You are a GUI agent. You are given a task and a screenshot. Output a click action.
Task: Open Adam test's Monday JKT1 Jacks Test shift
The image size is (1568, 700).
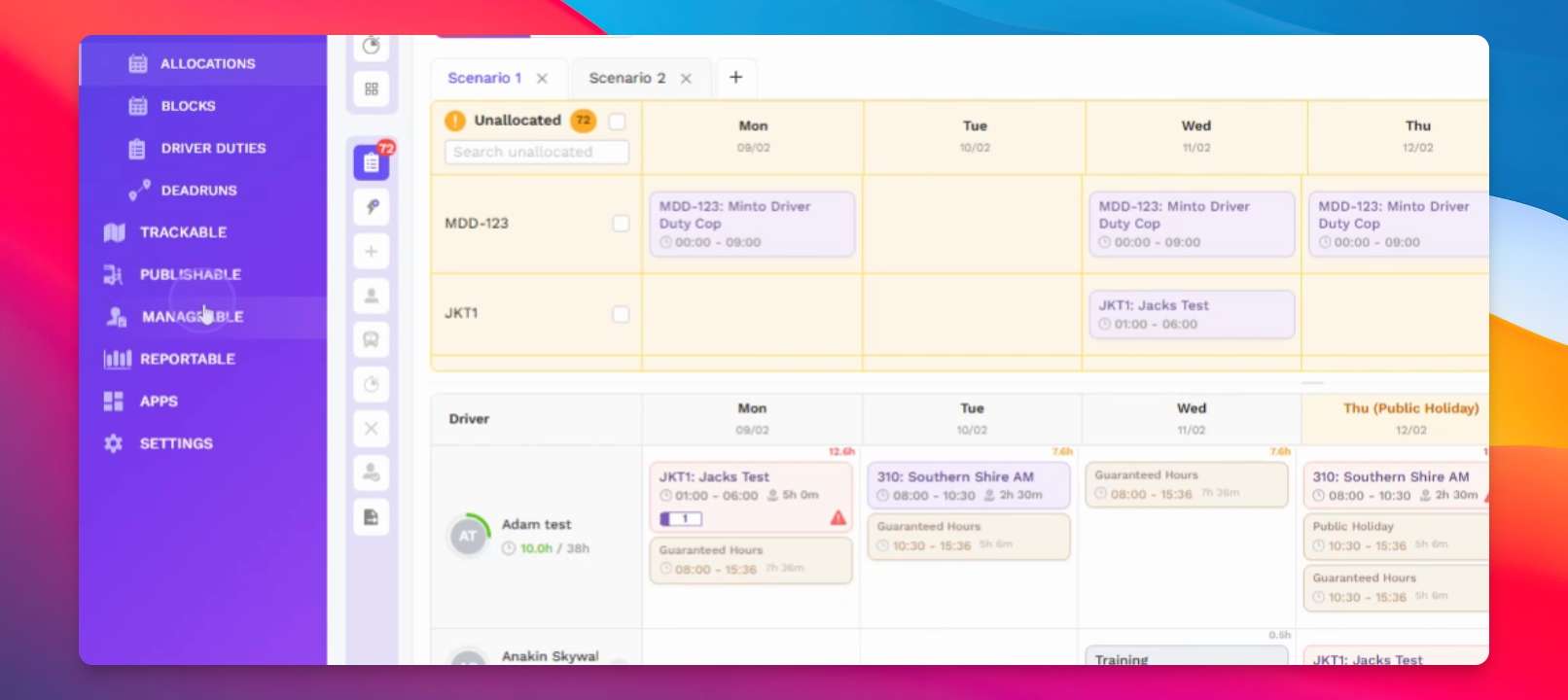(x=751, y=498)
